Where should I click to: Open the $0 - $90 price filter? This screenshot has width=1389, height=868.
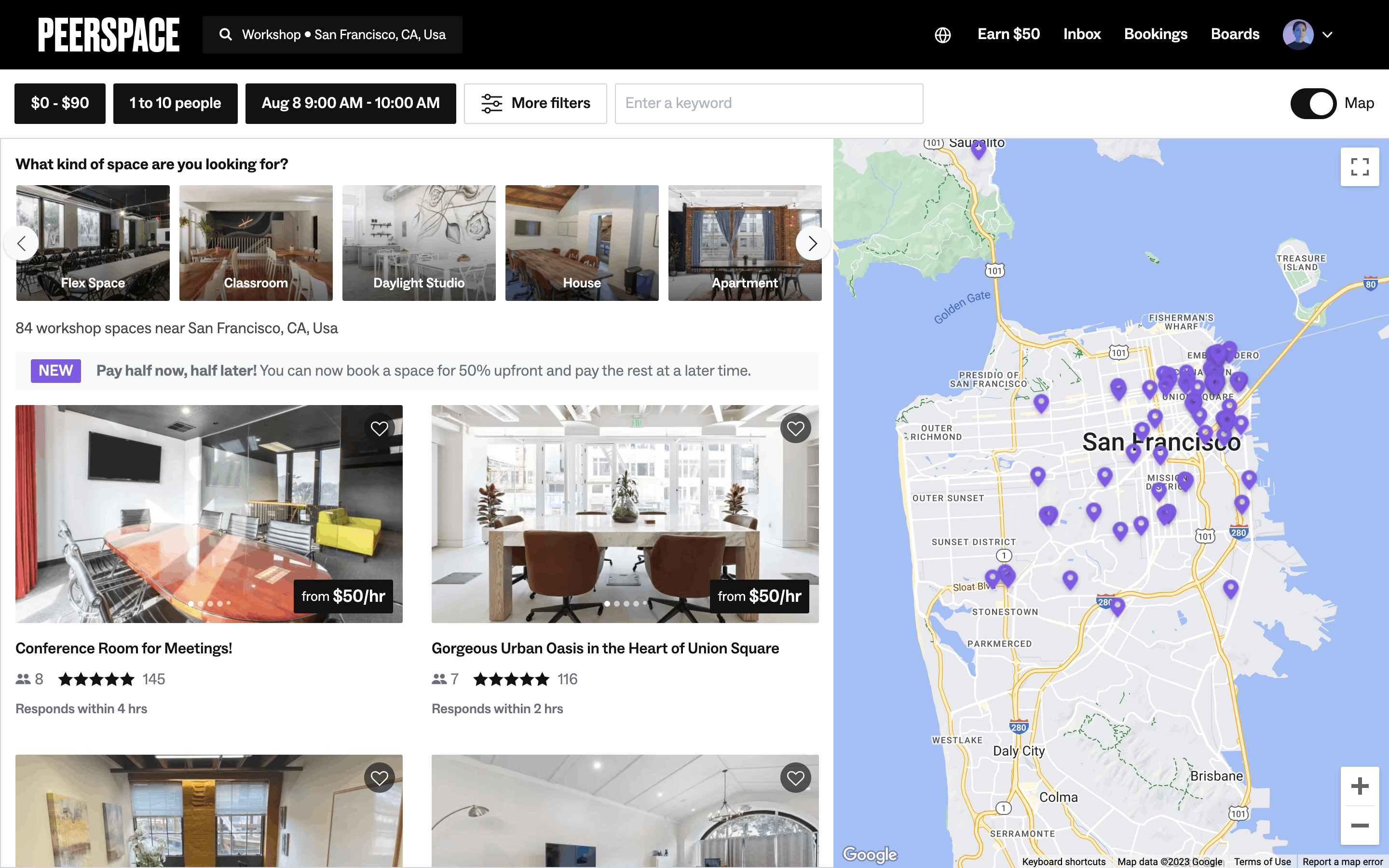(x=60, y=103)
